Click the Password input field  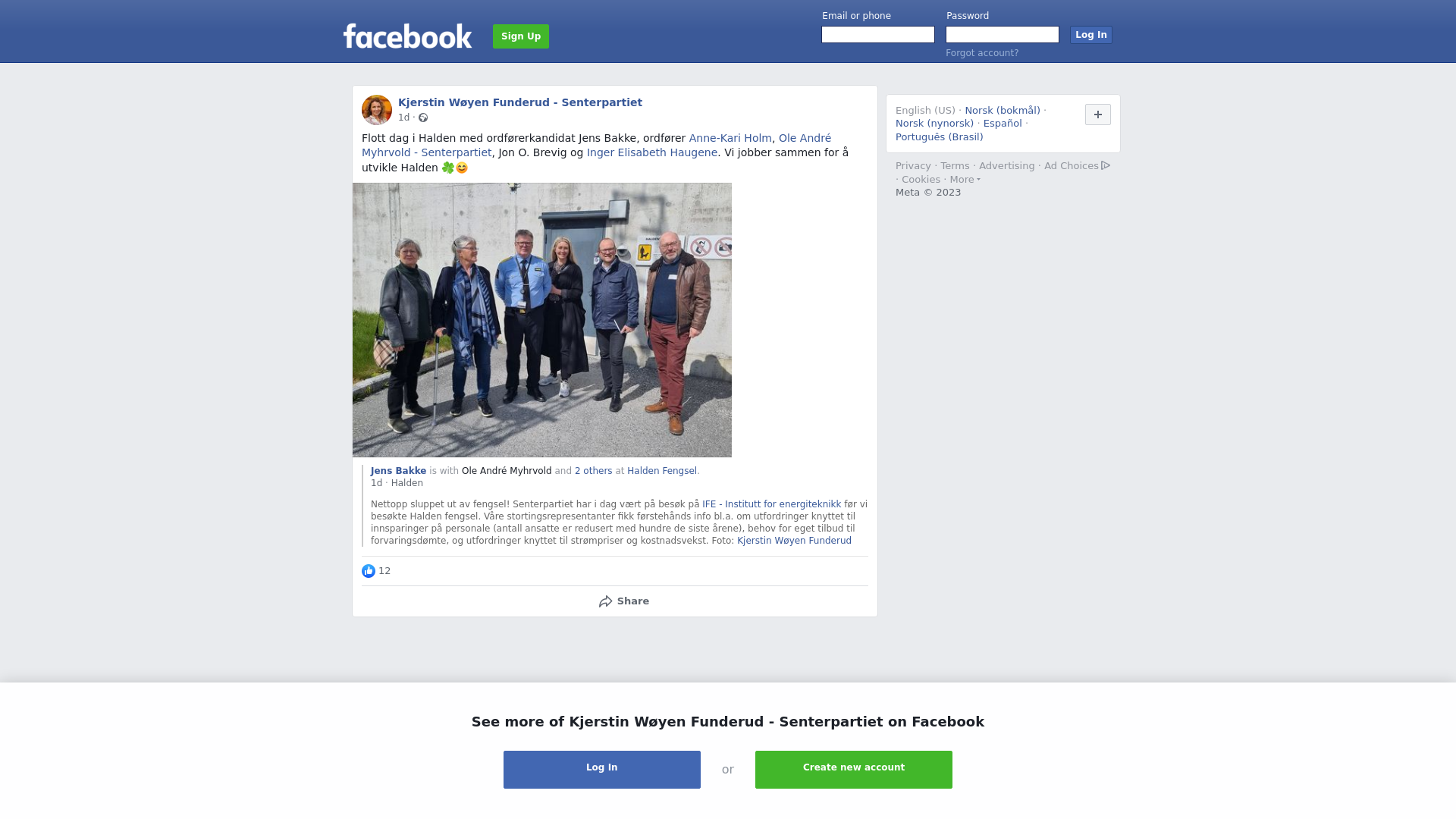pos(1003,35)
